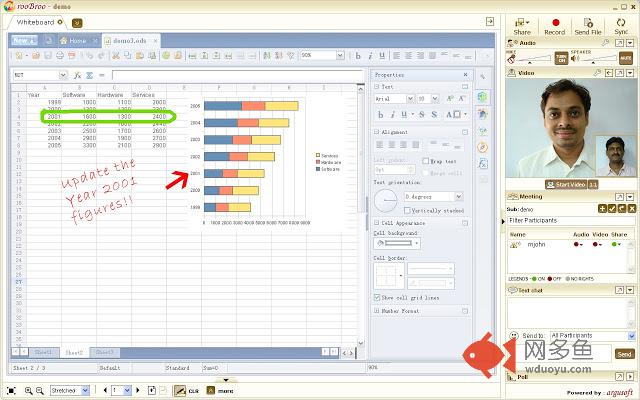Click the bold icon in Properties panel
Viewport: 640px width, 400px height.
point(380,115)
